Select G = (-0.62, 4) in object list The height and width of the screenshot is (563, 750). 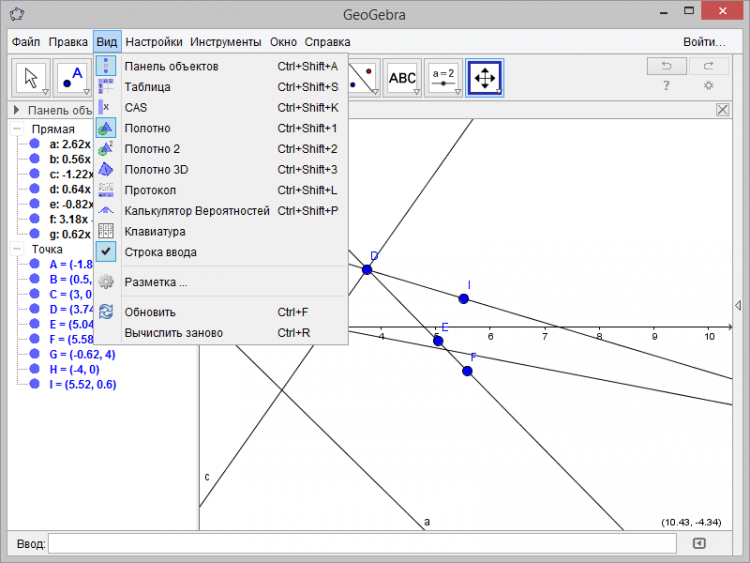click(82, 354)
